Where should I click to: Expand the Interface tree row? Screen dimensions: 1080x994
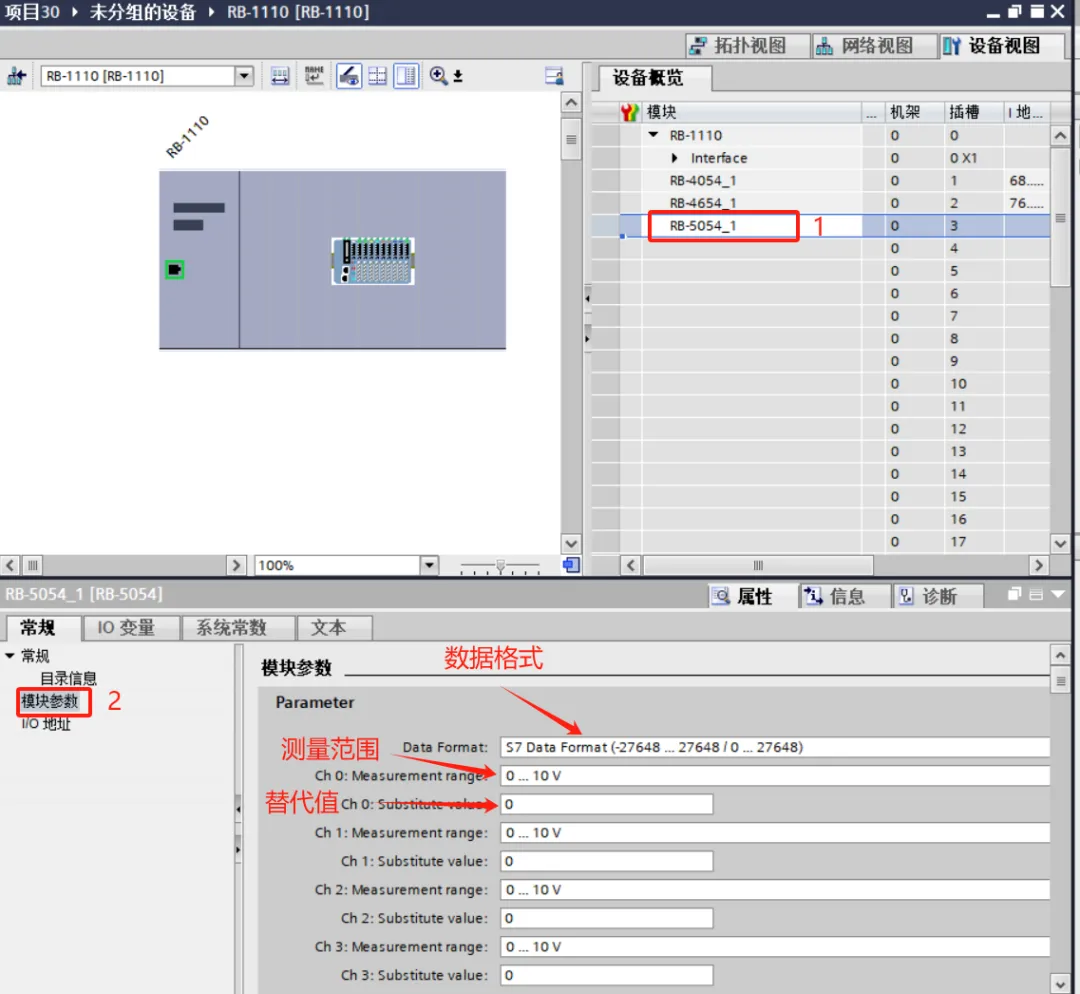click(675, 158)
